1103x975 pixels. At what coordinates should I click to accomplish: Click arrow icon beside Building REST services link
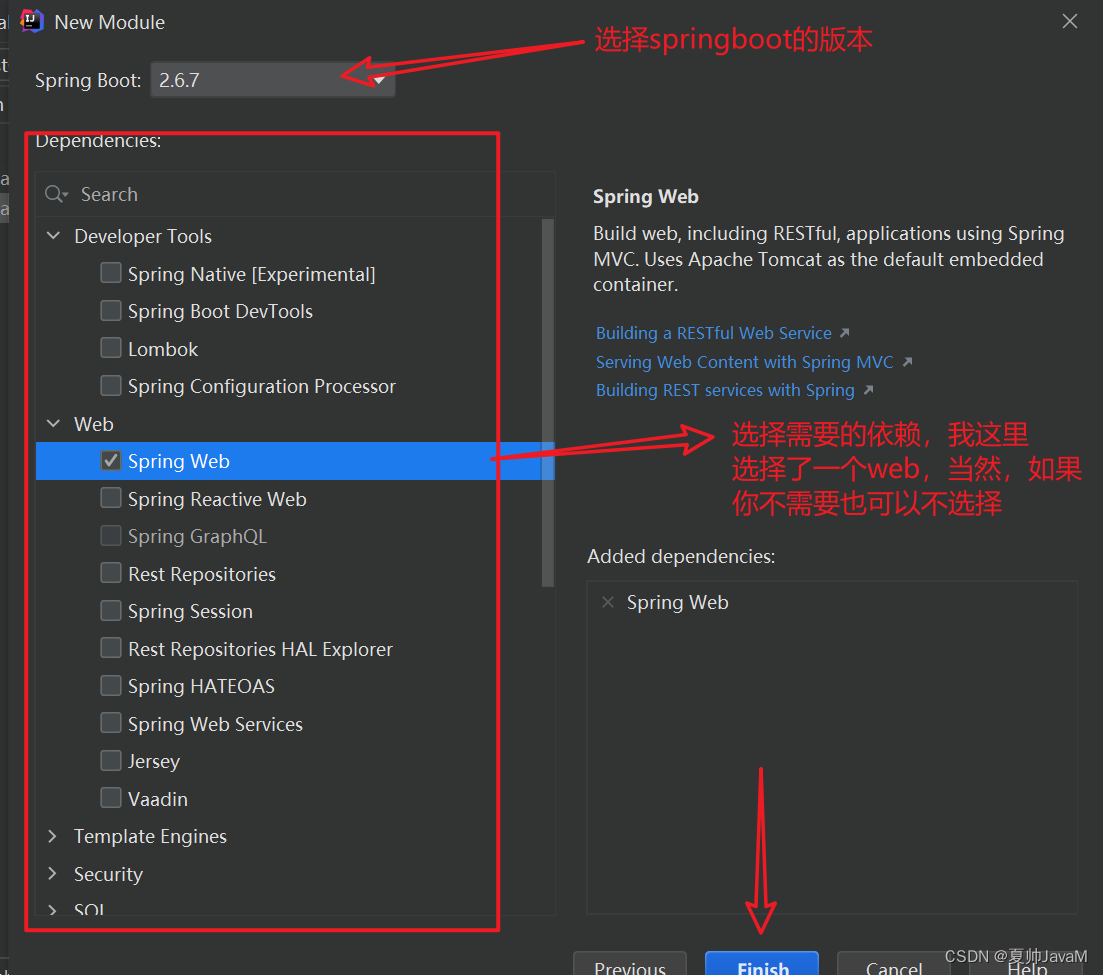869,390
